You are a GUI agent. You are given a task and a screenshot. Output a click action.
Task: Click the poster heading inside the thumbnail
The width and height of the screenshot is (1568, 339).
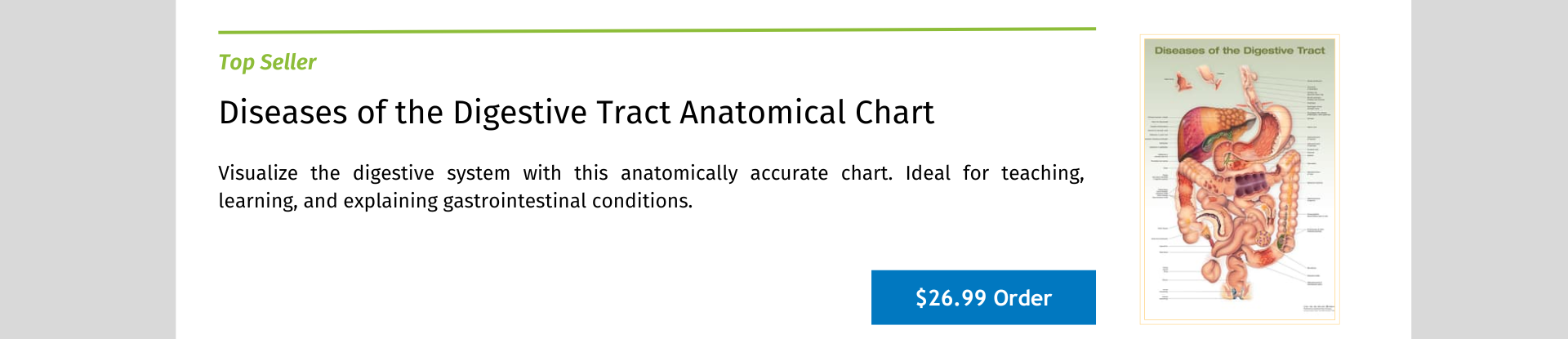tap(1239, 51)
